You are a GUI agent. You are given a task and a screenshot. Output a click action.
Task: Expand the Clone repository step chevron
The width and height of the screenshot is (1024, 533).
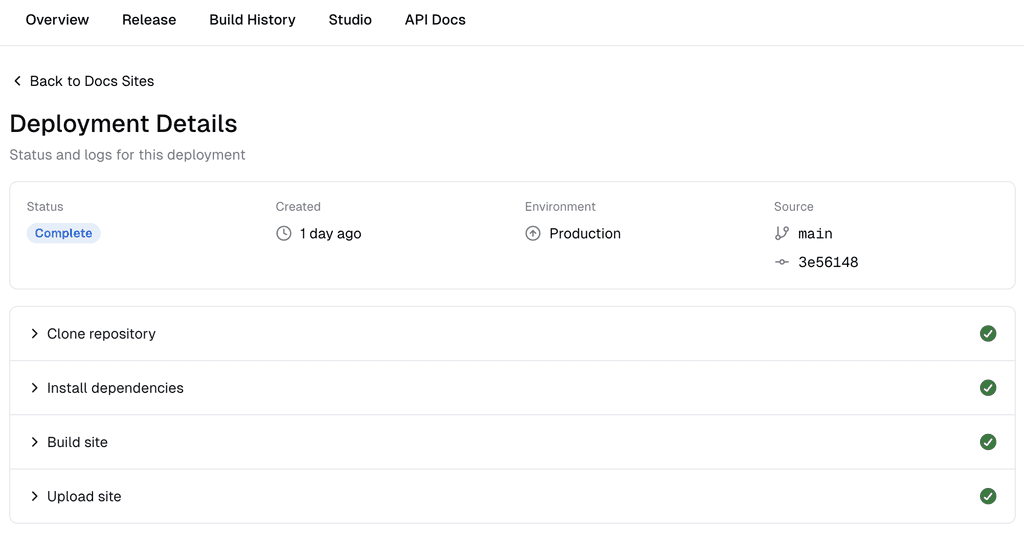pyautogui.click(x=34, y=334)
